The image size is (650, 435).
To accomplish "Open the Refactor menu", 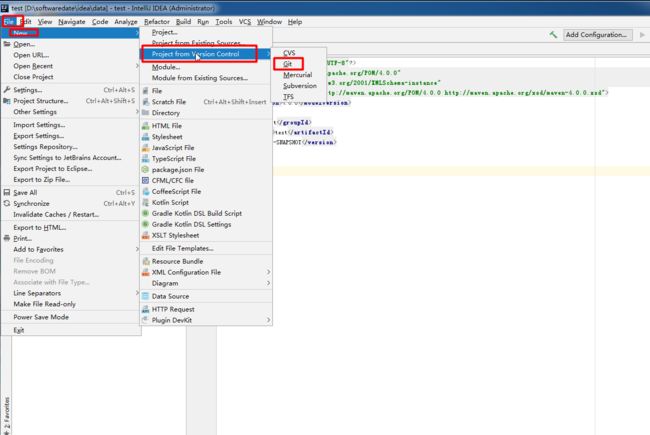I will [x=157, y=22].
